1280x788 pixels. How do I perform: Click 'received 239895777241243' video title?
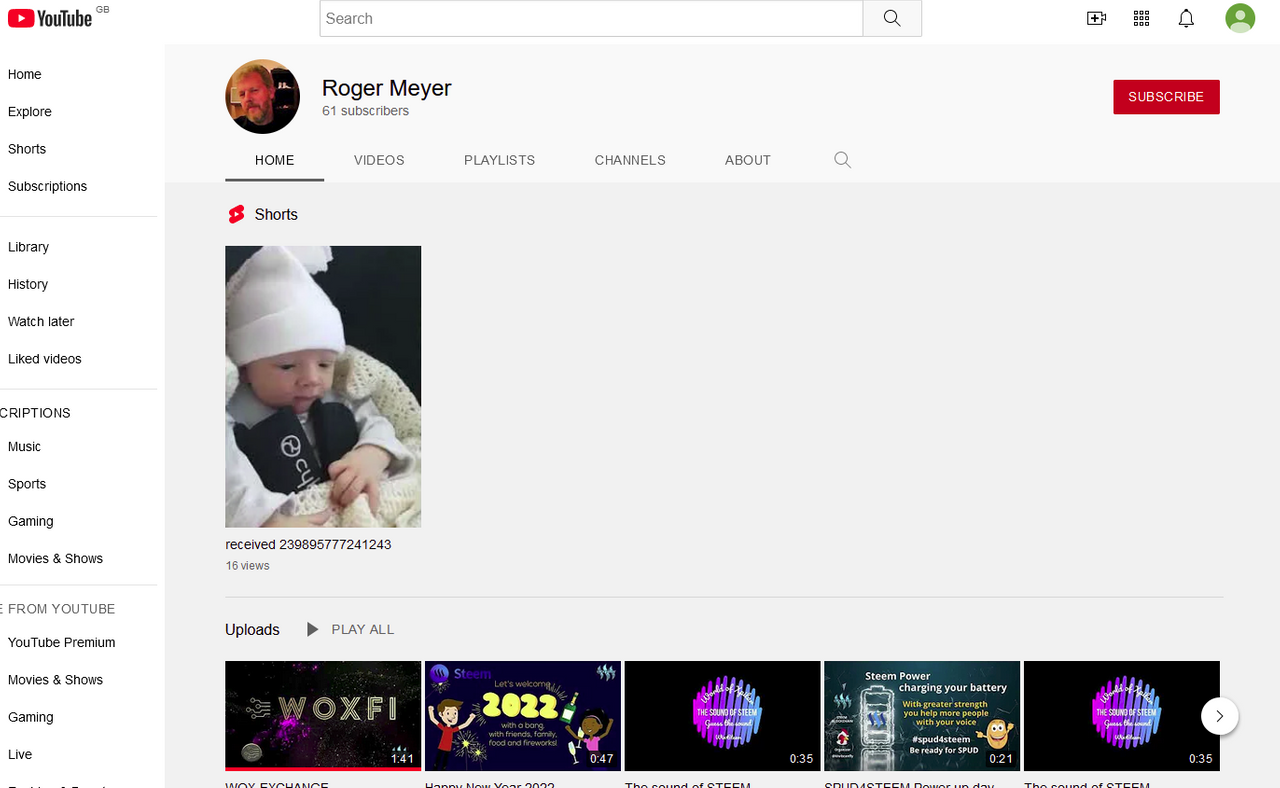[x=308, y=545]
